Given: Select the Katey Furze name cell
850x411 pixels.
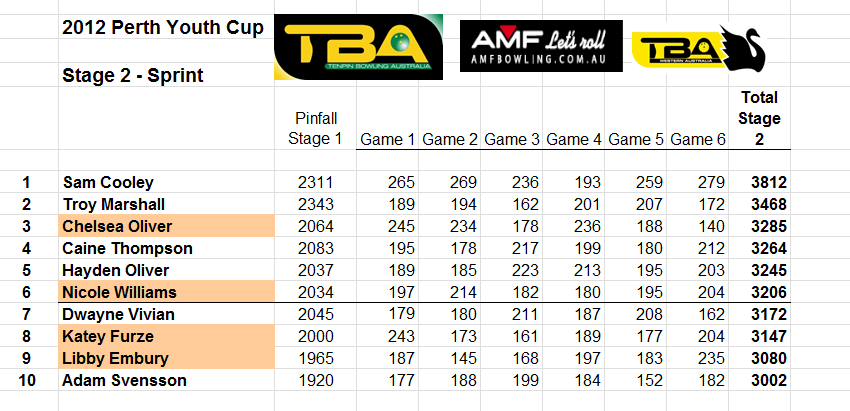Looking at the screenshot, I should click(166, 336).
